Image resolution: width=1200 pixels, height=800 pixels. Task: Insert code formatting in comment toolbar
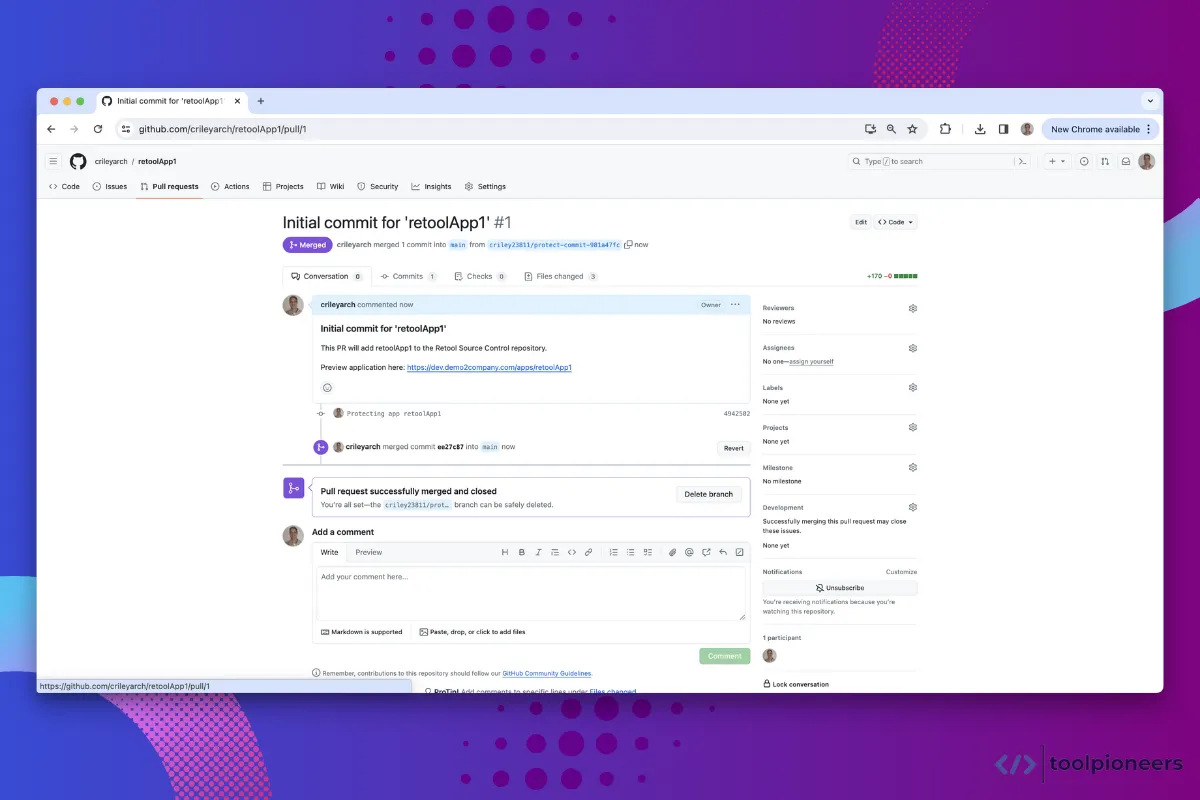(x=572, y=552)
